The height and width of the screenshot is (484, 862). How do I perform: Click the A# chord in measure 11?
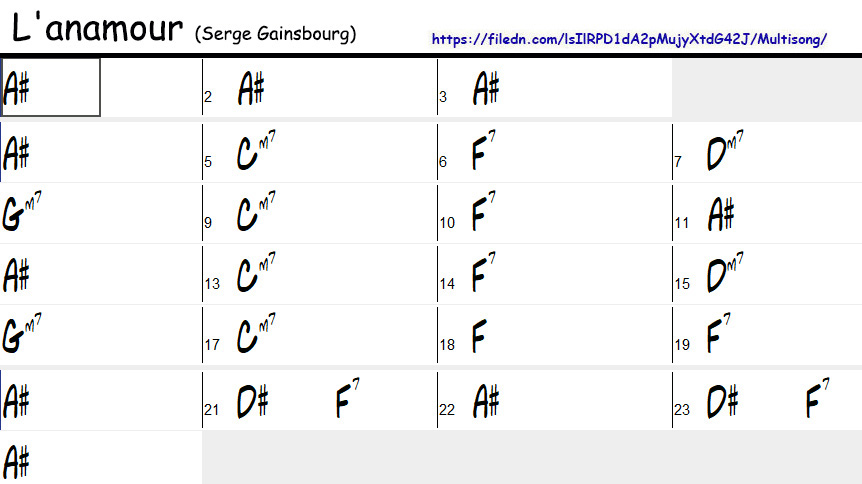[722, 214]
